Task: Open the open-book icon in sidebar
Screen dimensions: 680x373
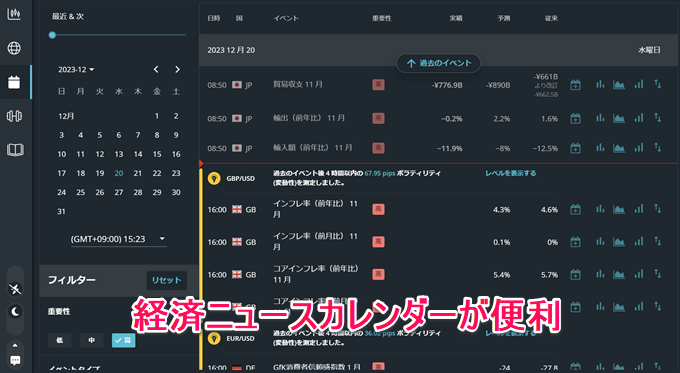Action: click(15, 150)
